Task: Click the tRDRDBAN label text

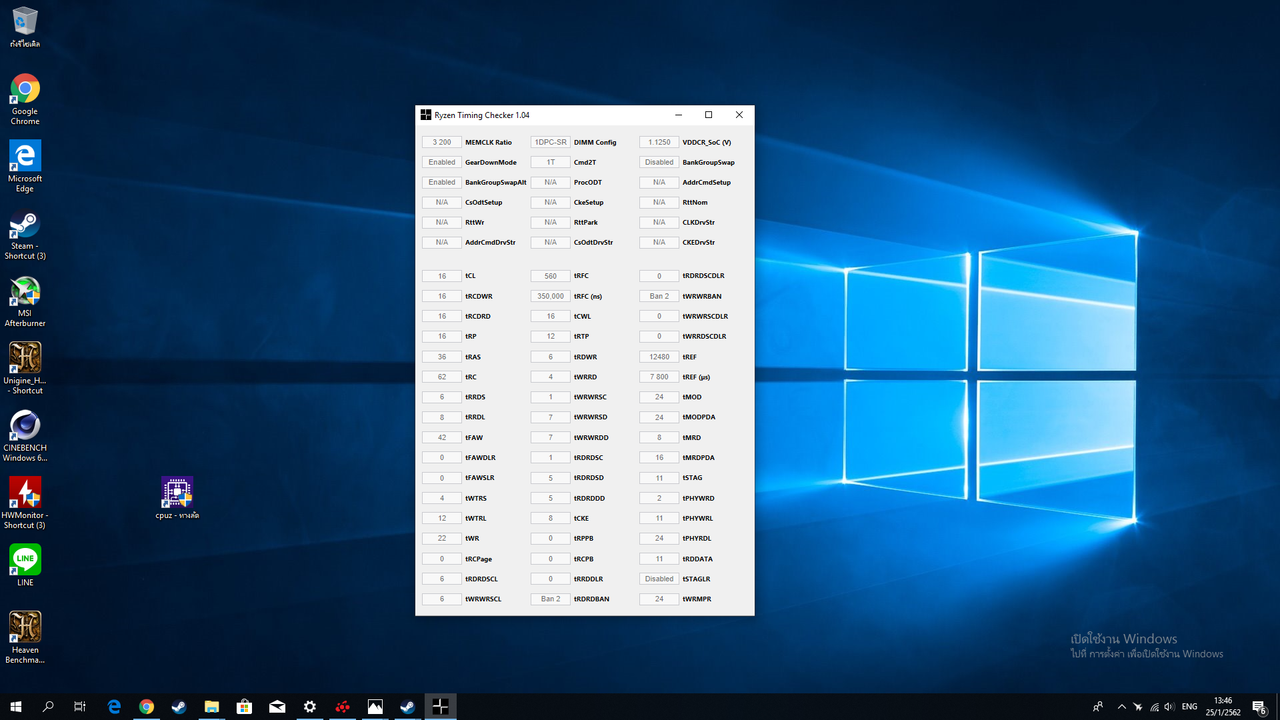Action: 592,599
